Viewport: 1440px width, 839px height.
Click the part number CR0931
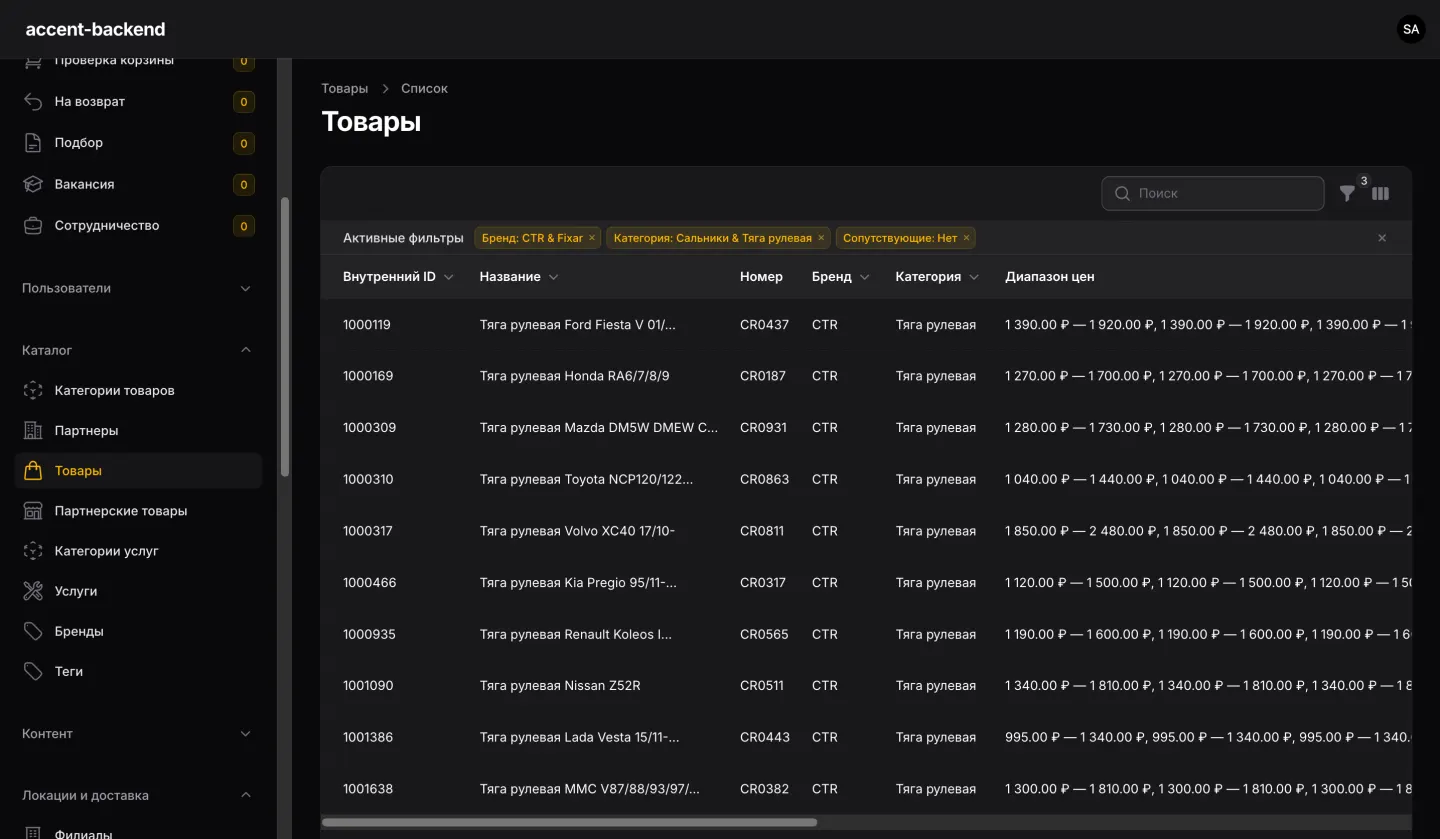(x=763, y=428)
